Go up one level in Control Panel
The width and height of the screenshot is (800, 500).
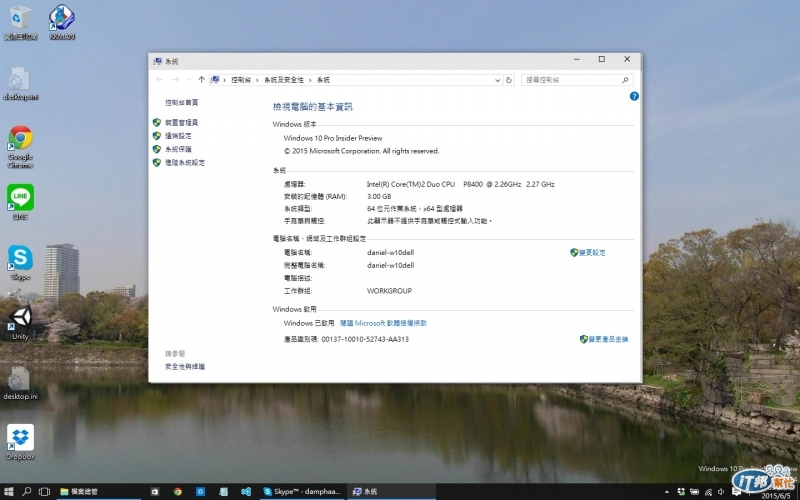click(x=202, y=80)
